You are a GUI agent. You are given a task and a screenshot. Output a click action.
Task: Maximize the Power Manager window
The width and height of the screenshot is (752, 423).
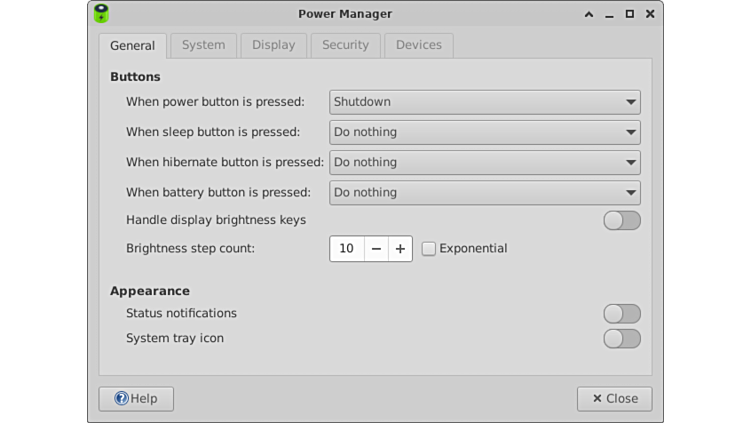click(630, 14)
